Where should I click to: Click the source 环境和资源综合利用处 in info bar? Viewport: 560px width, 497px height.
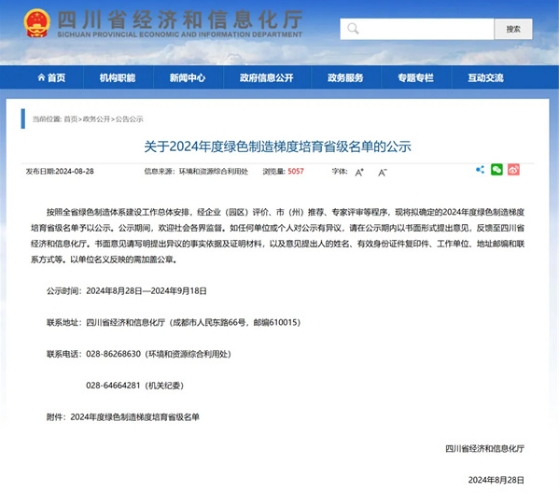pos(213,171)
